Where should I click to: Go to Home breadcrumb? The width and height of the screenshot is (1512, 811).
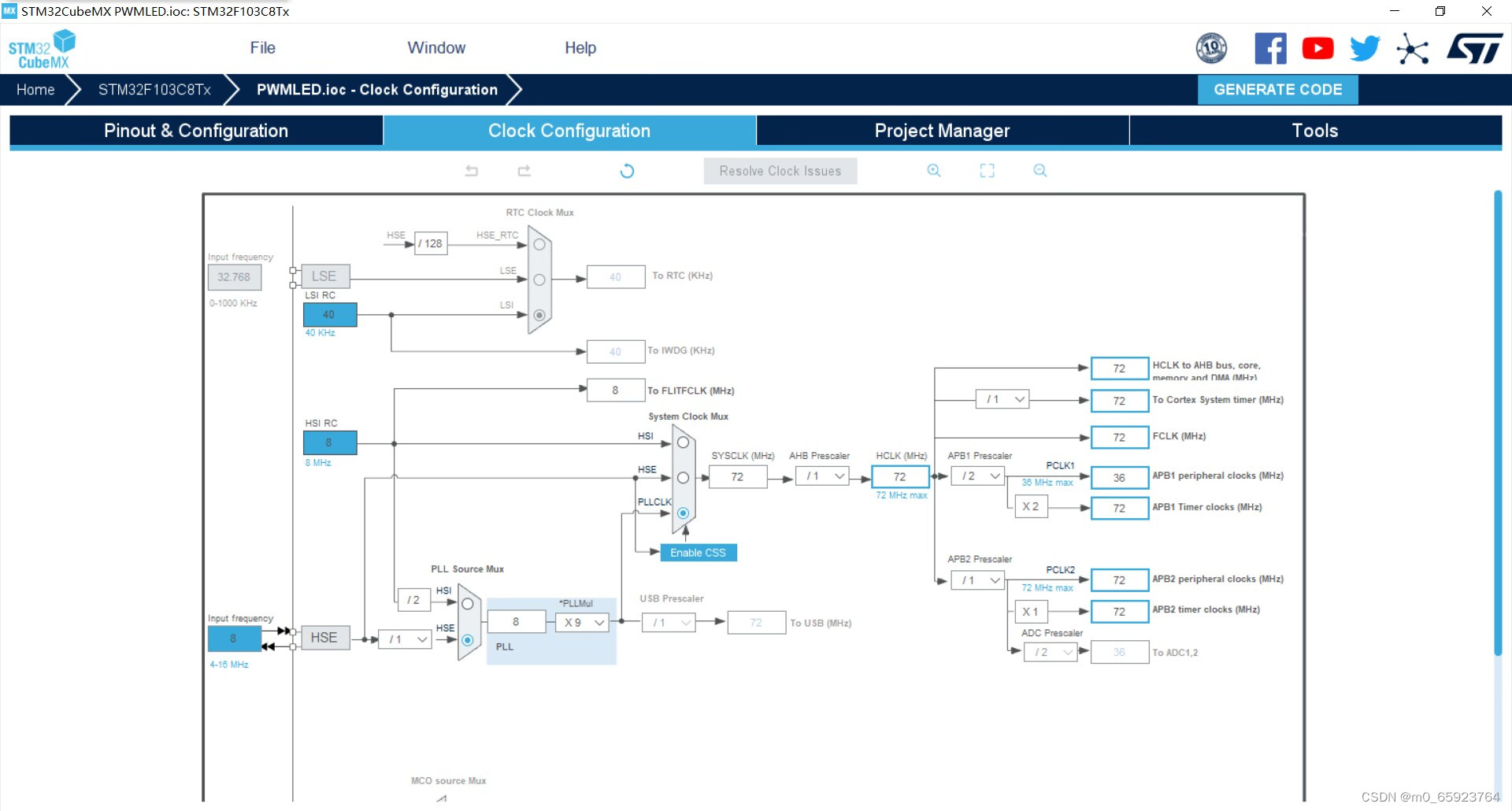click(35, 90)
